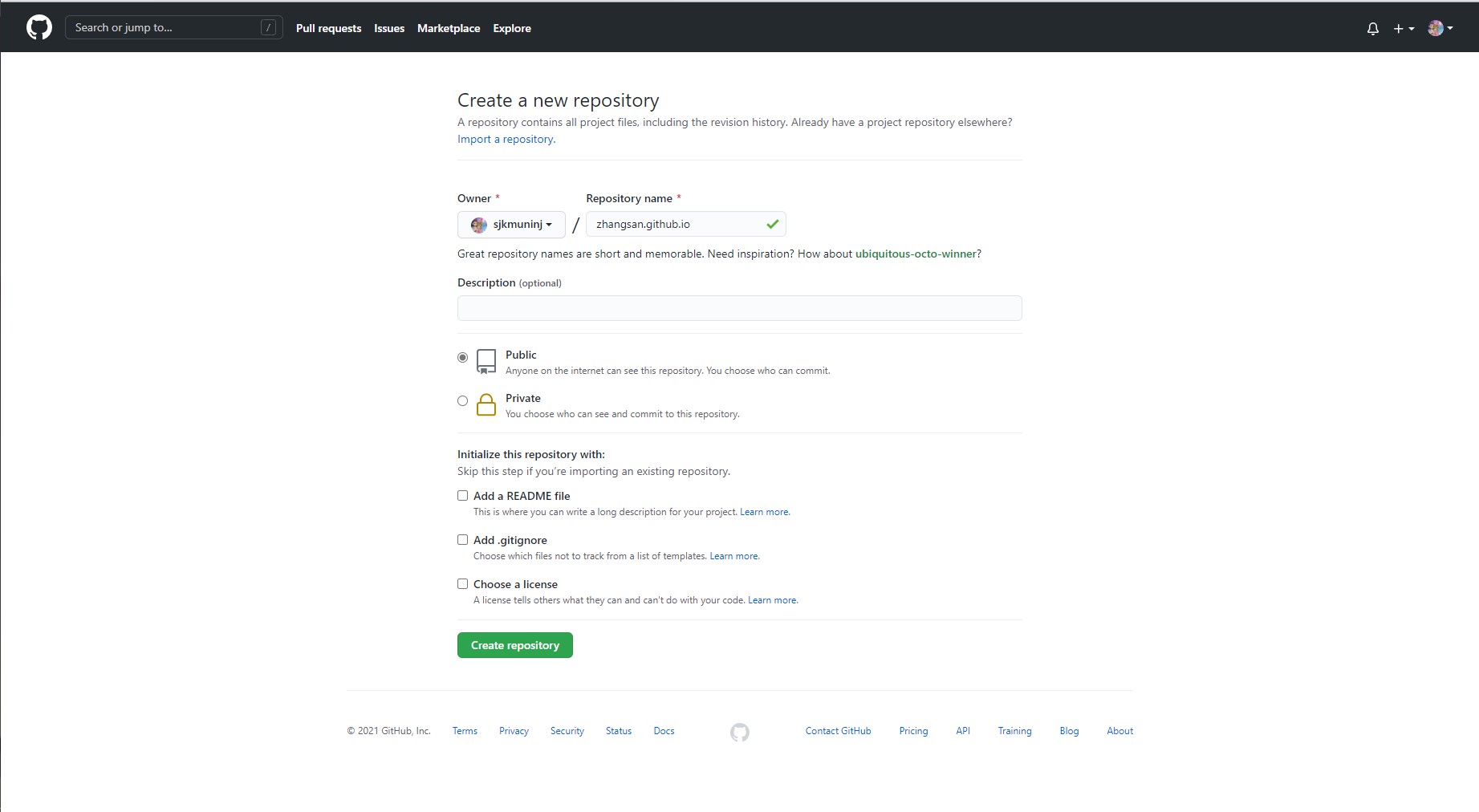
Task: Open the plus create-new menu
Action: (x=1404, y=28)
